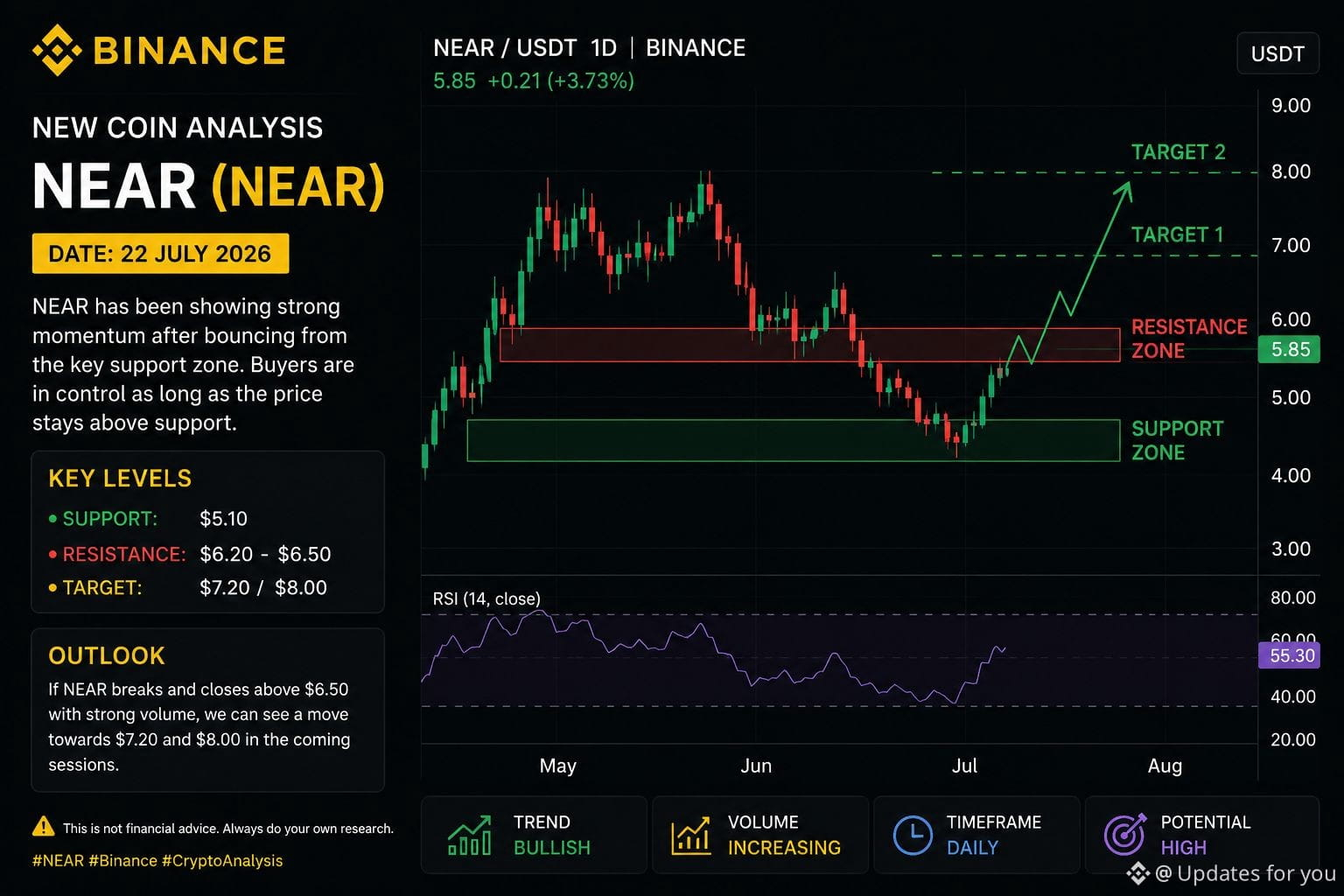Image resolution: width=1344 pixels, height=896 pixels.
Task: Open the #Binance hashtag
Action: pyautogui.click(x=122, y=860)
